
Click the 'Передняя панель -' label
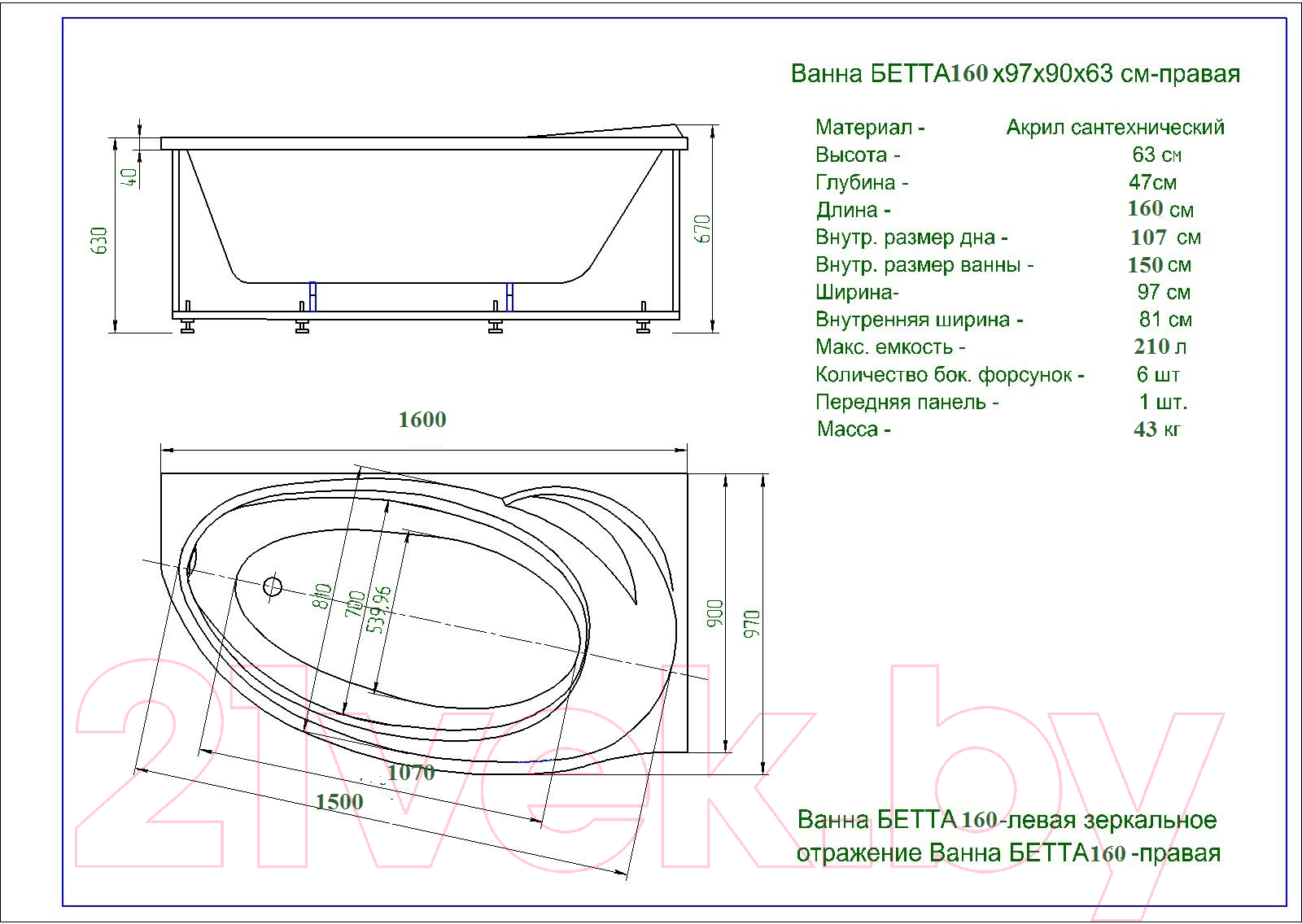click(x=907, y=403)
